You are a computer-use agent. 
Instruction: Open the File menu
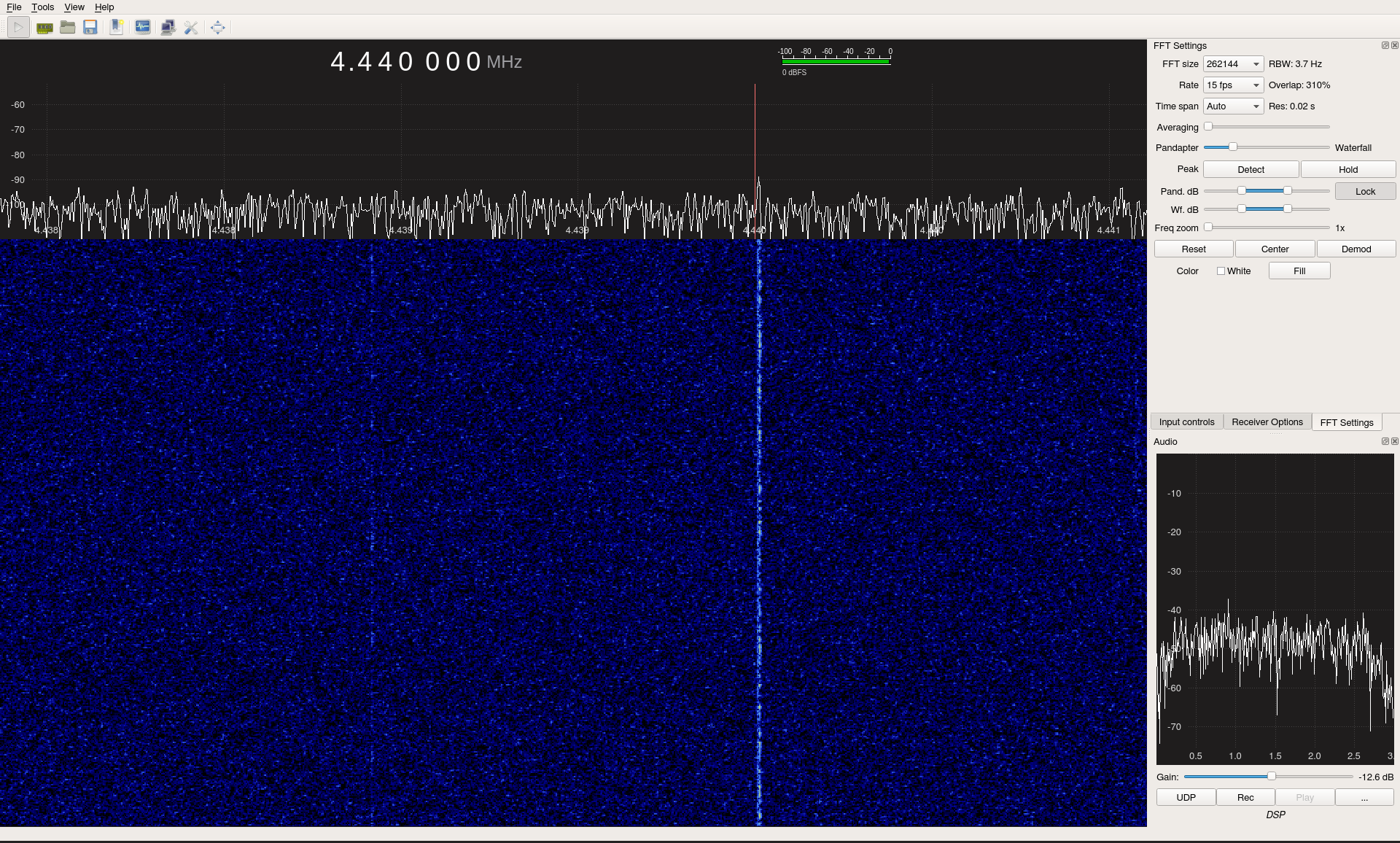click(x=14, y=7)
